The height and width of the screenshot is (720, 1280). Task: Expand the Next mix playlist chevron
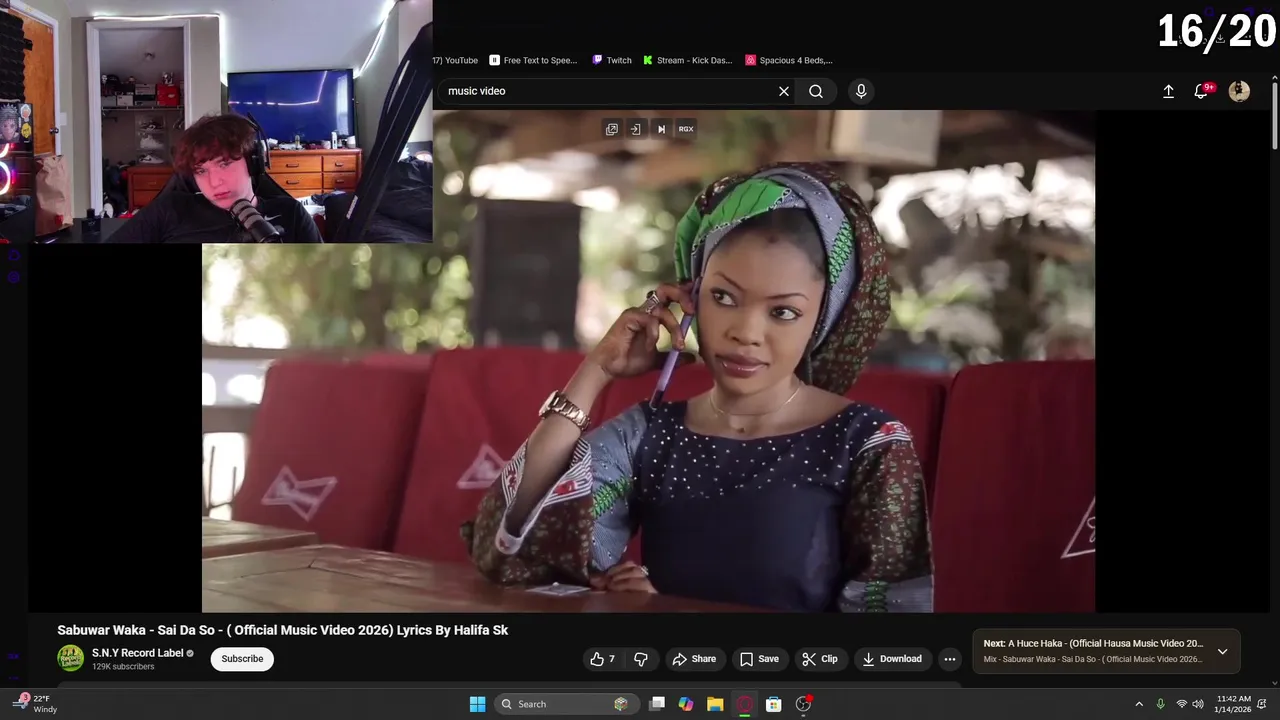pos(1222,651)
